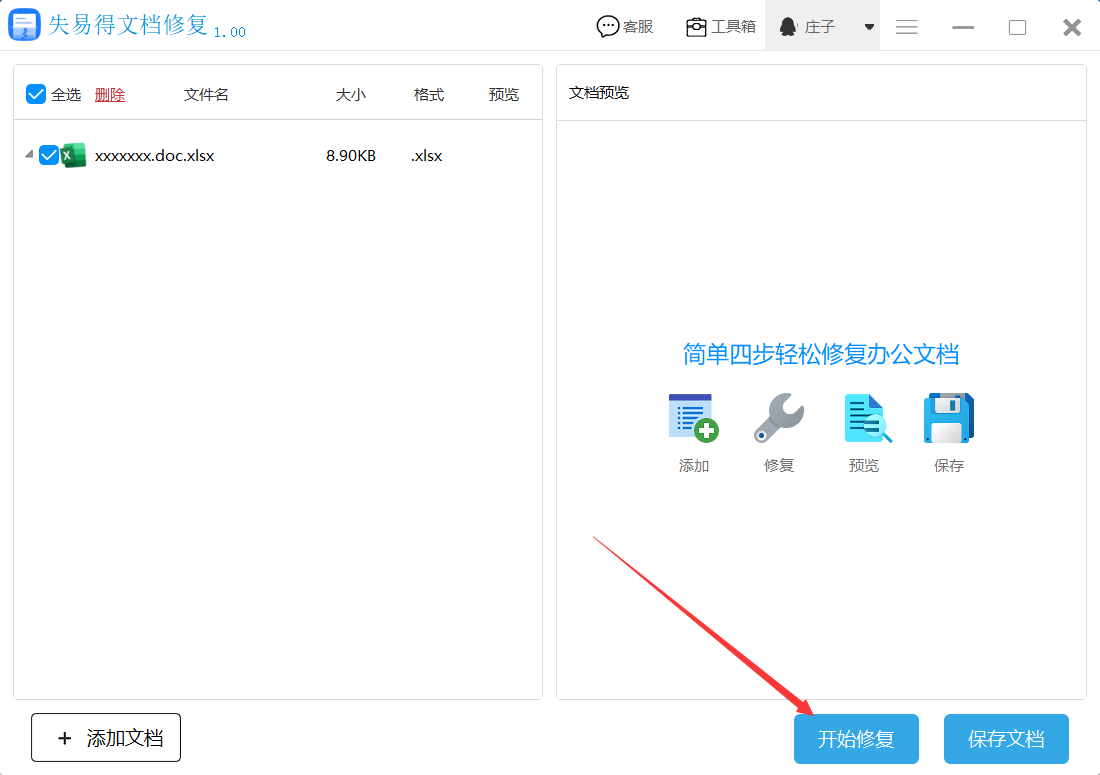The width and height of the screenshot is (1100, 775).
Task: Click the 8.90KB size cell
Action: [x=351, y=156]
